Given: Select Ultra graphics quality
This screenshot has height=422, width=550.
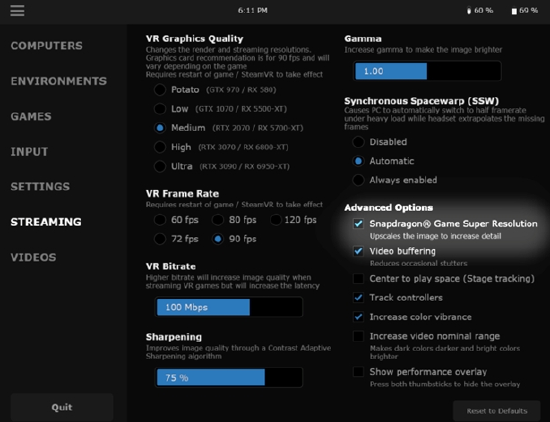Looking at the screenshot, I should pos(160,166).
